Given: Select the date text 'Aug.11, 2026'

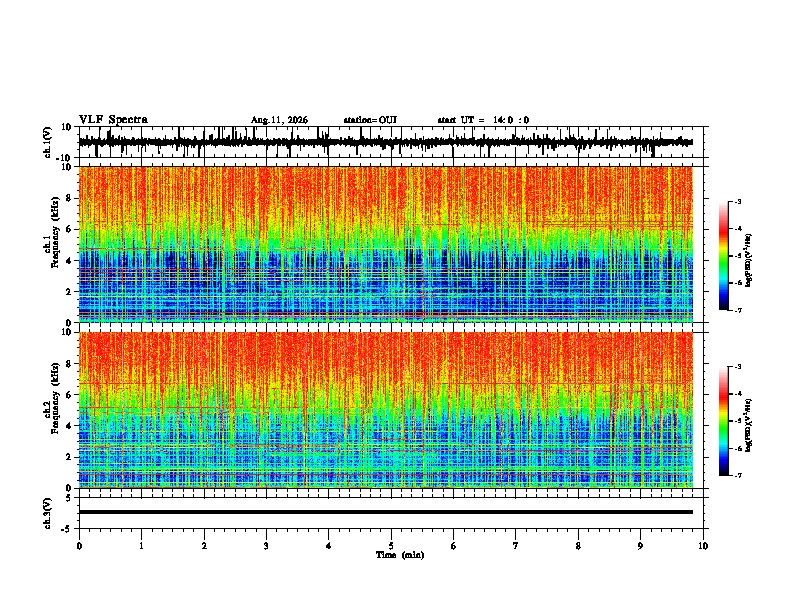Looking at the screenshot, I should [279, 120].
